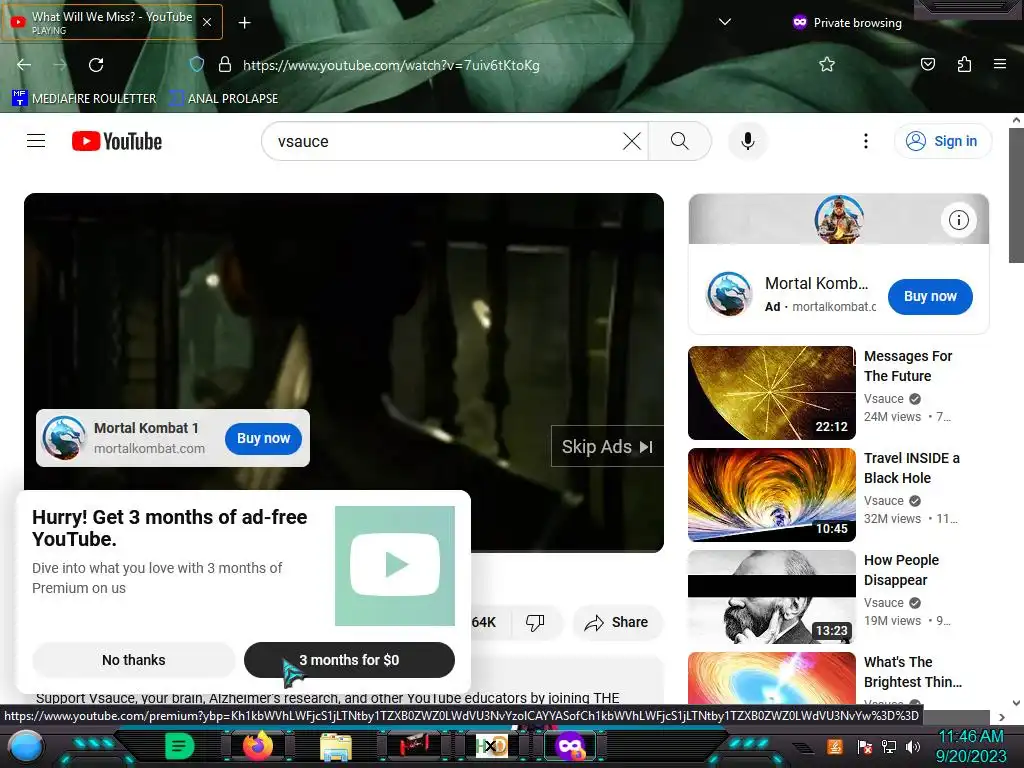Open the Pocket save icon

click(927, 64)
